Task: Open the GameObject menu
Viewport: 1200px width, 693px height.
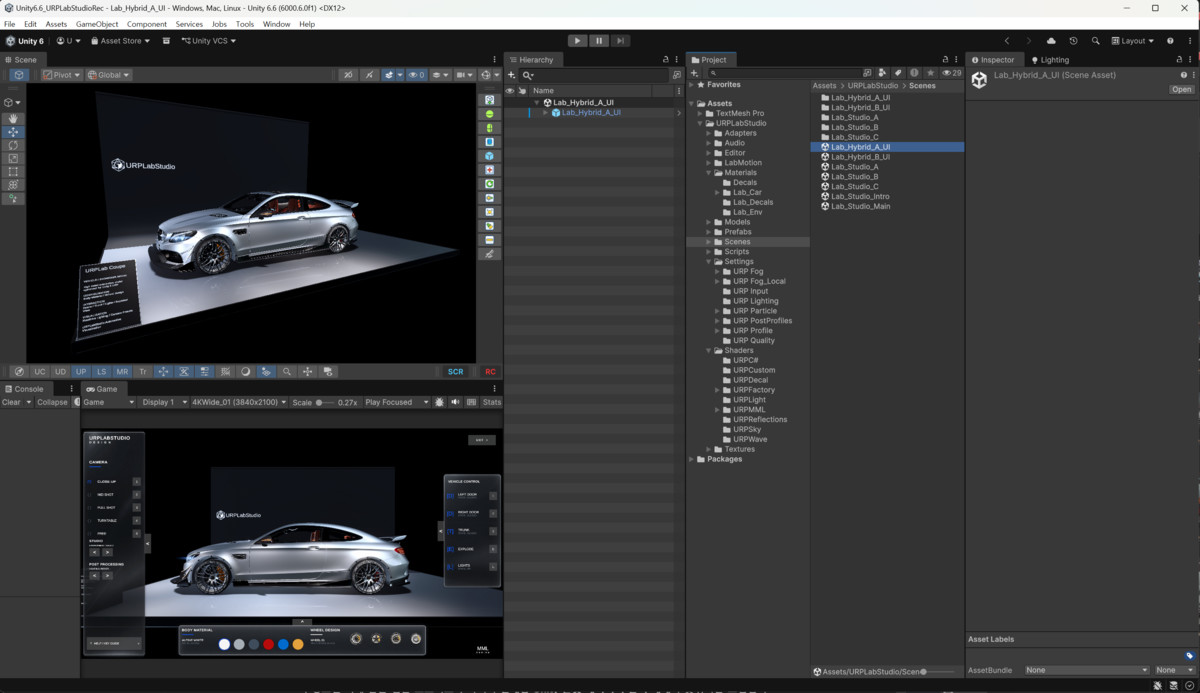Action: click(x=97, y=24)
